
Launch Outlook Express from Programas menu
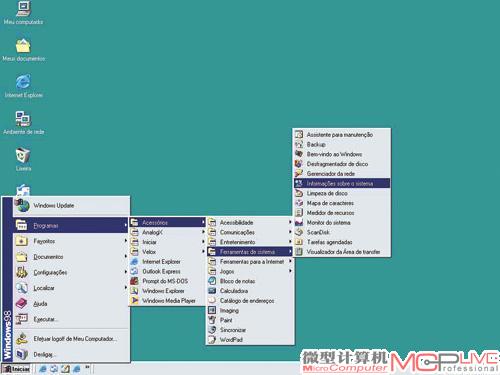click(168, 271)
